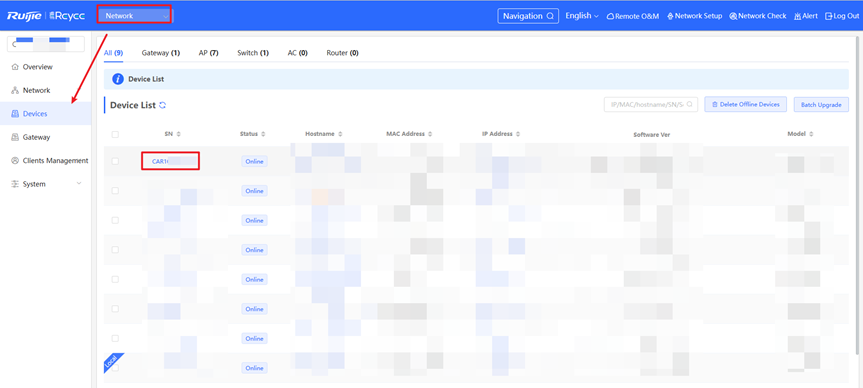The width and height of the screenshot is (863, 388).
Task: Click Delete Offline Devices button
Action: pos(745,104)
